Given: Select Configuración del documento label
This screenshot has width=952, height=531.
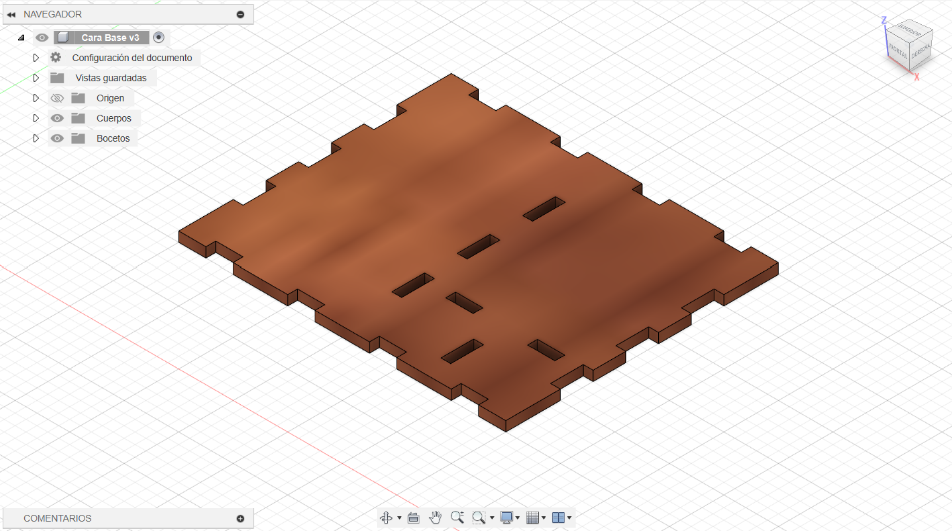Looking at the screenshot, I should tap(132, 58).
